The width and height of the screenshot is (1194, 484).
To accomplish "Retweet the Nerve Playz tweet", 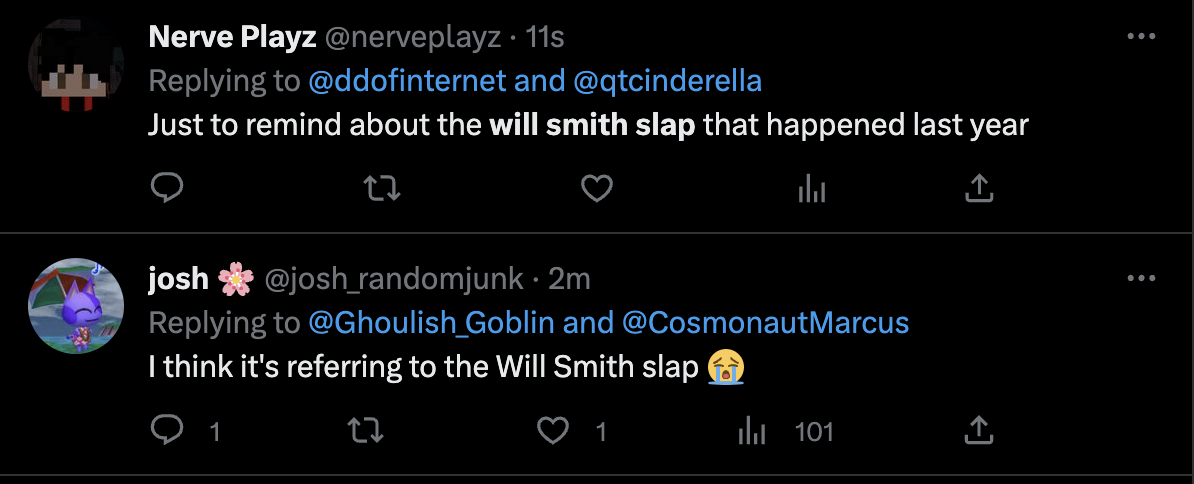I will 382,188.
